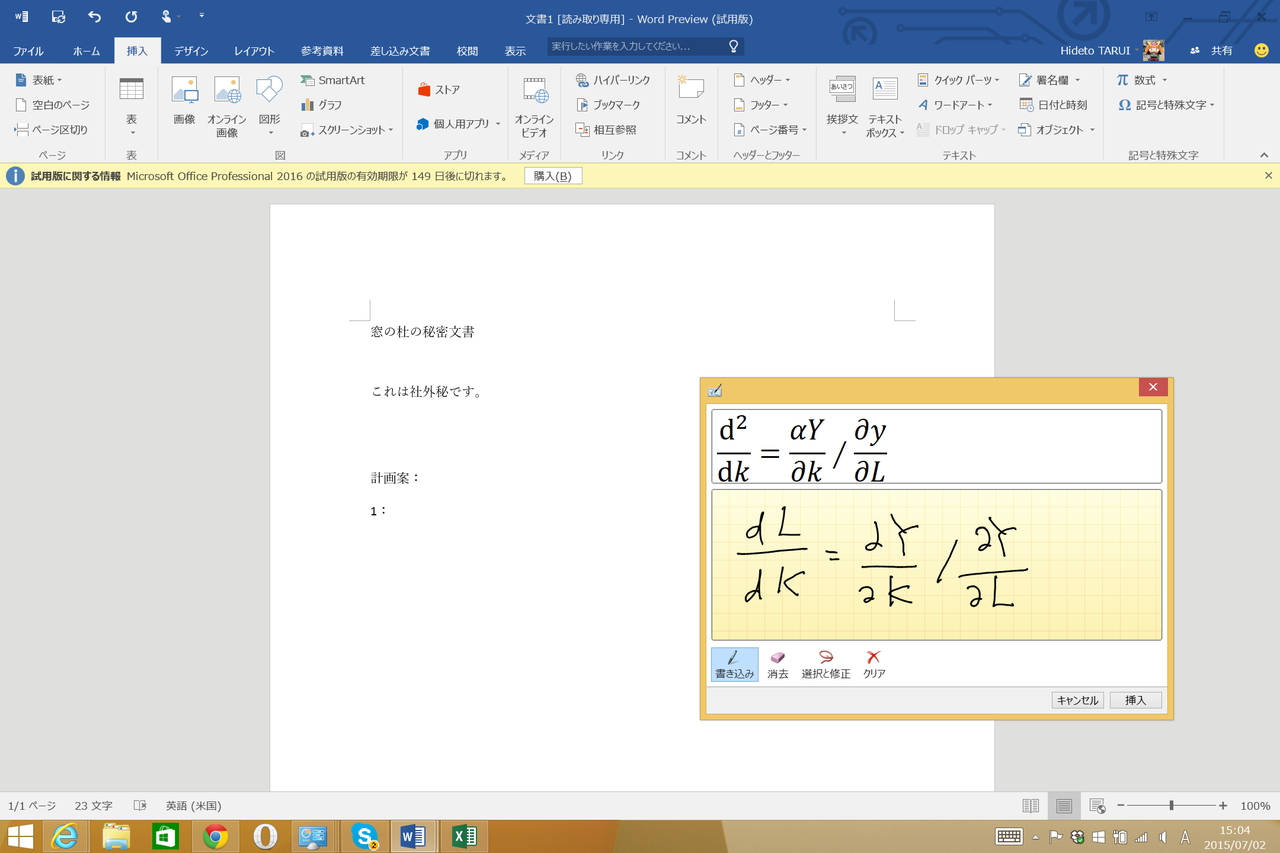Viewport: 1280px width, 853px height.
Task: Click the オンラインビデオ icon
Action: [534, 104]
